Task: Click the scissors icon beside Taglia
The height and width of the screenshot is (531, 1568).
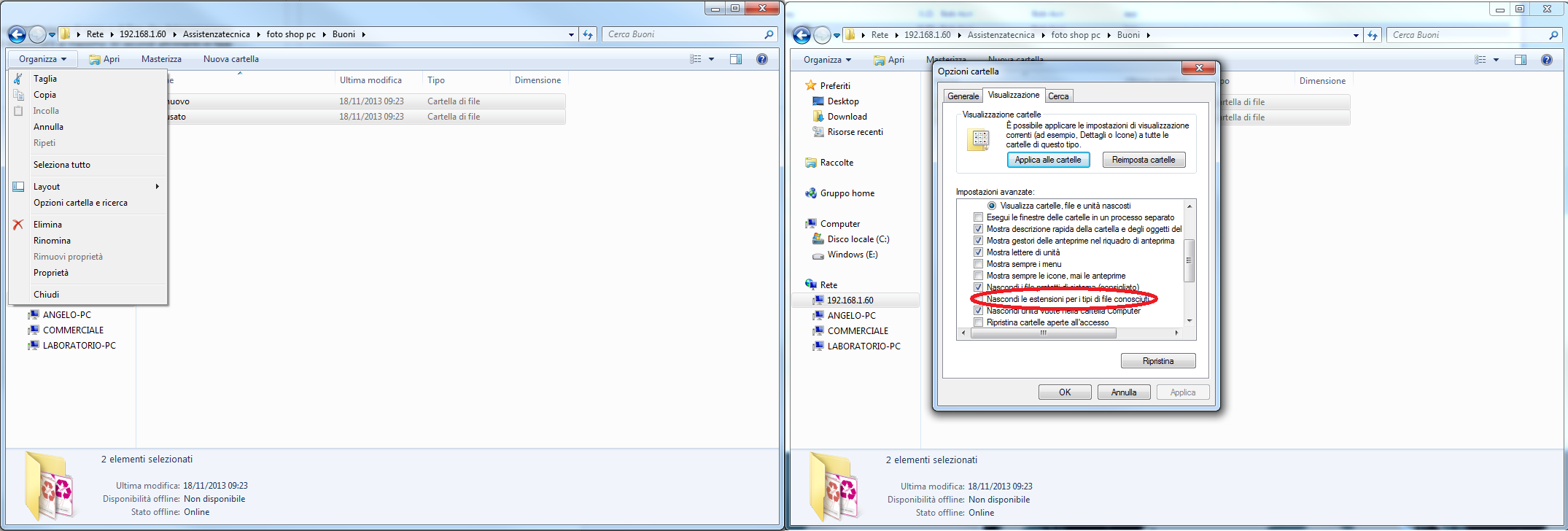Action: tap(18, 79)
